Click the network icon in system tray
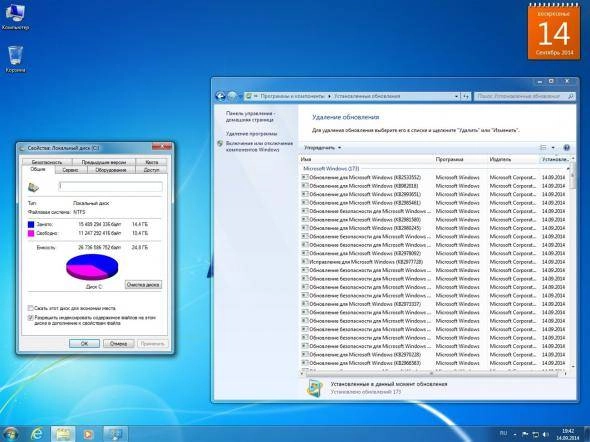The height and width of the screenshot is (442, 590). (x=535, y=434)
